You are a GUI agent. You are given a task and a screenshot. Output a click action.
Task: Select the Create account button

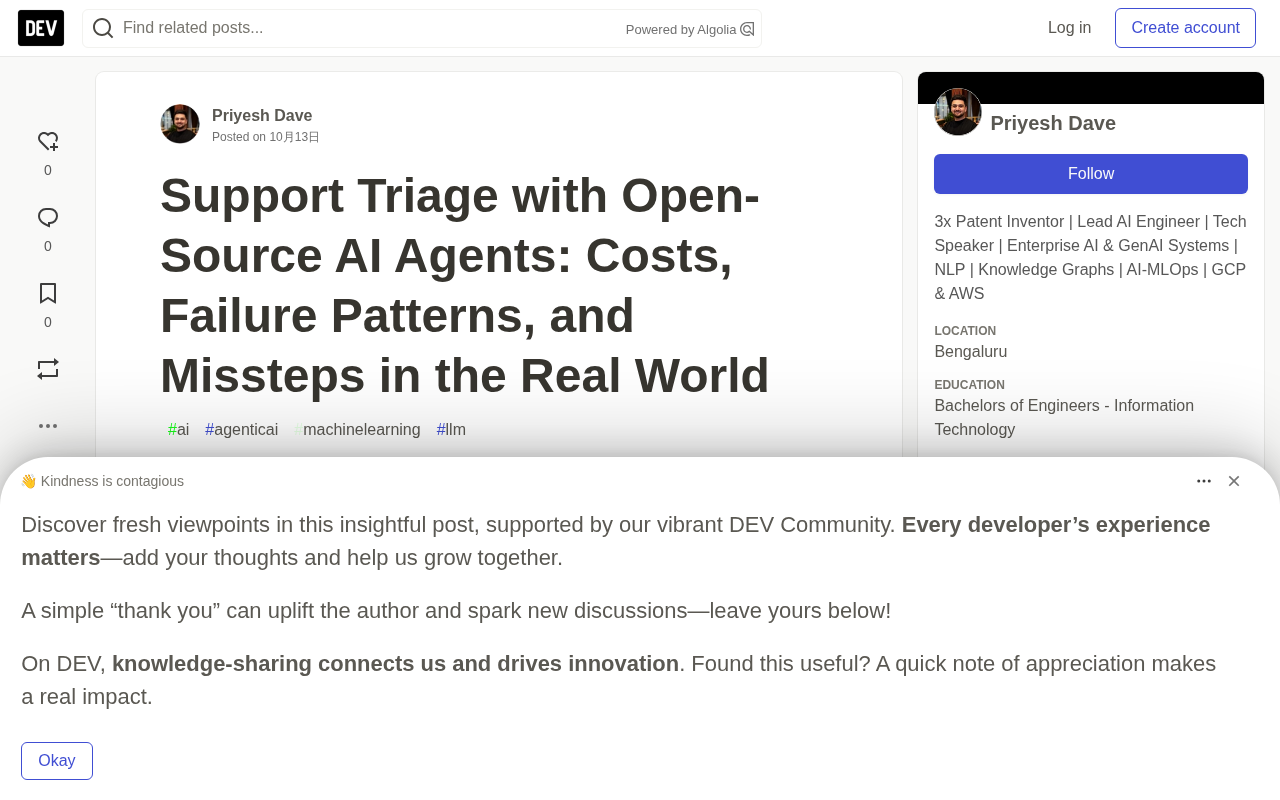1185,28
